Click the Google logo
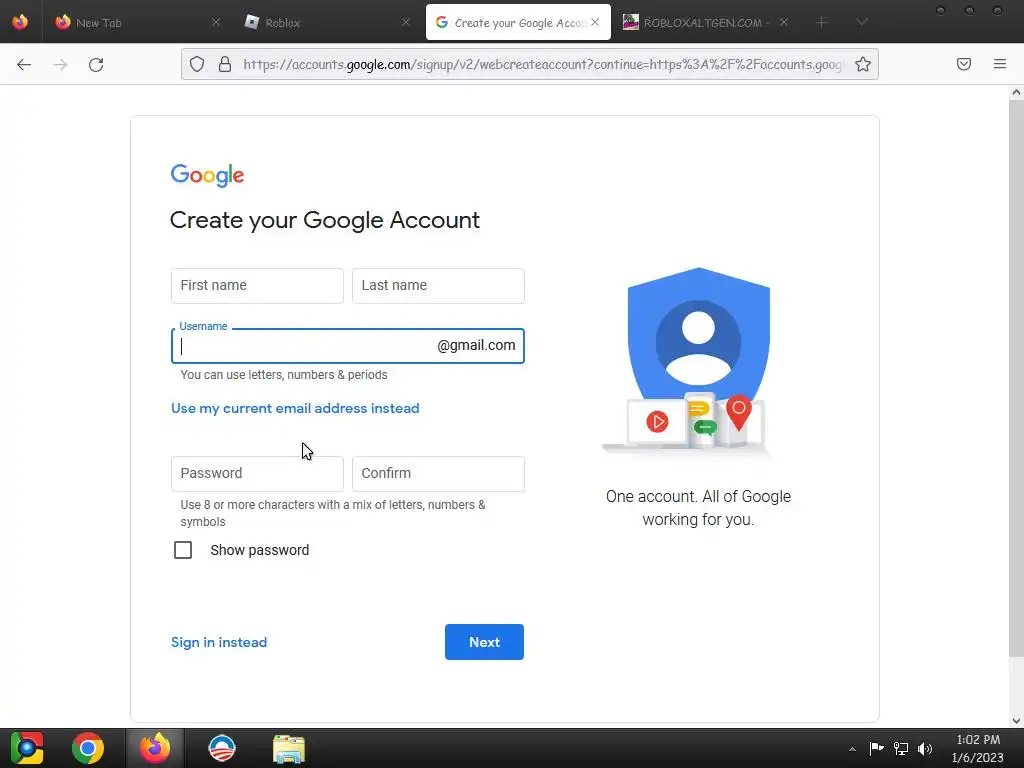 pyautogui.click(x=207, y=175)
